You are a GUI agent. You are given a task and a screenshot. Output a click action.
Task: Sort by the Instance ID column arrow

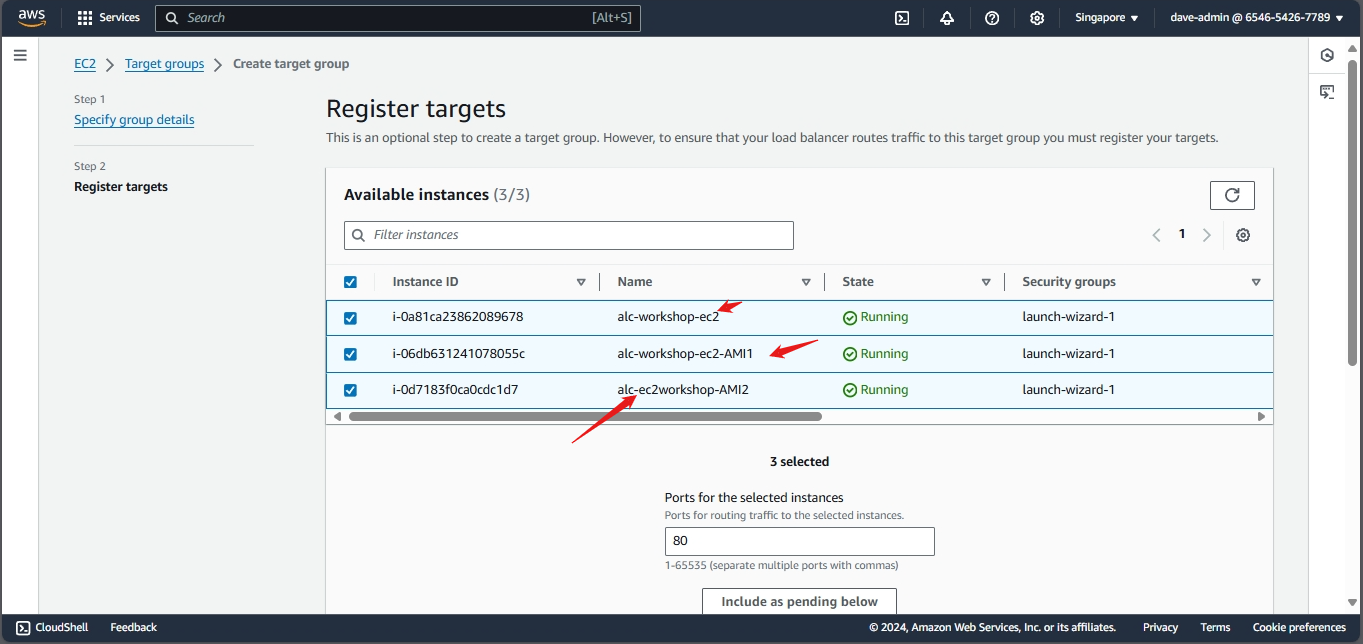tap(581, 282)
